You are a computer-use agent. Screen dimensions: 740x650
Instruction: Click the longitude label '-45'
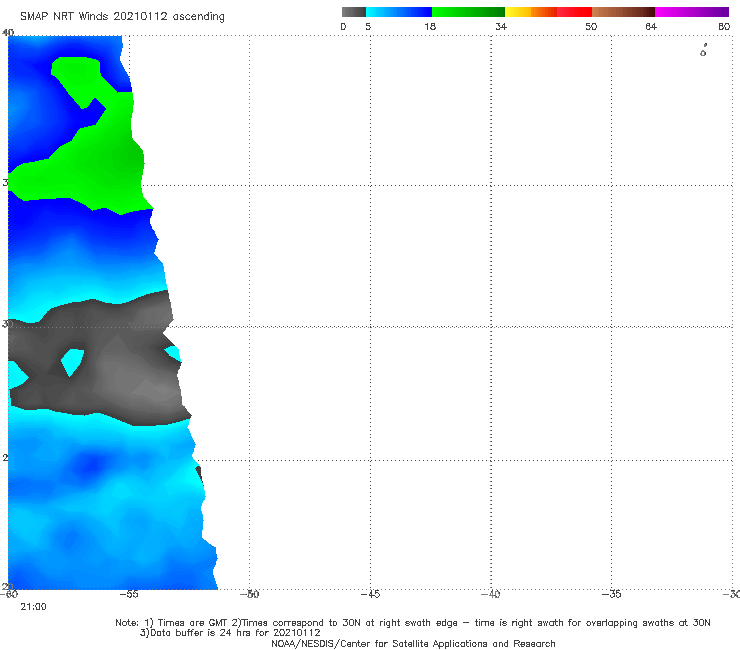[x=370, y=594]
